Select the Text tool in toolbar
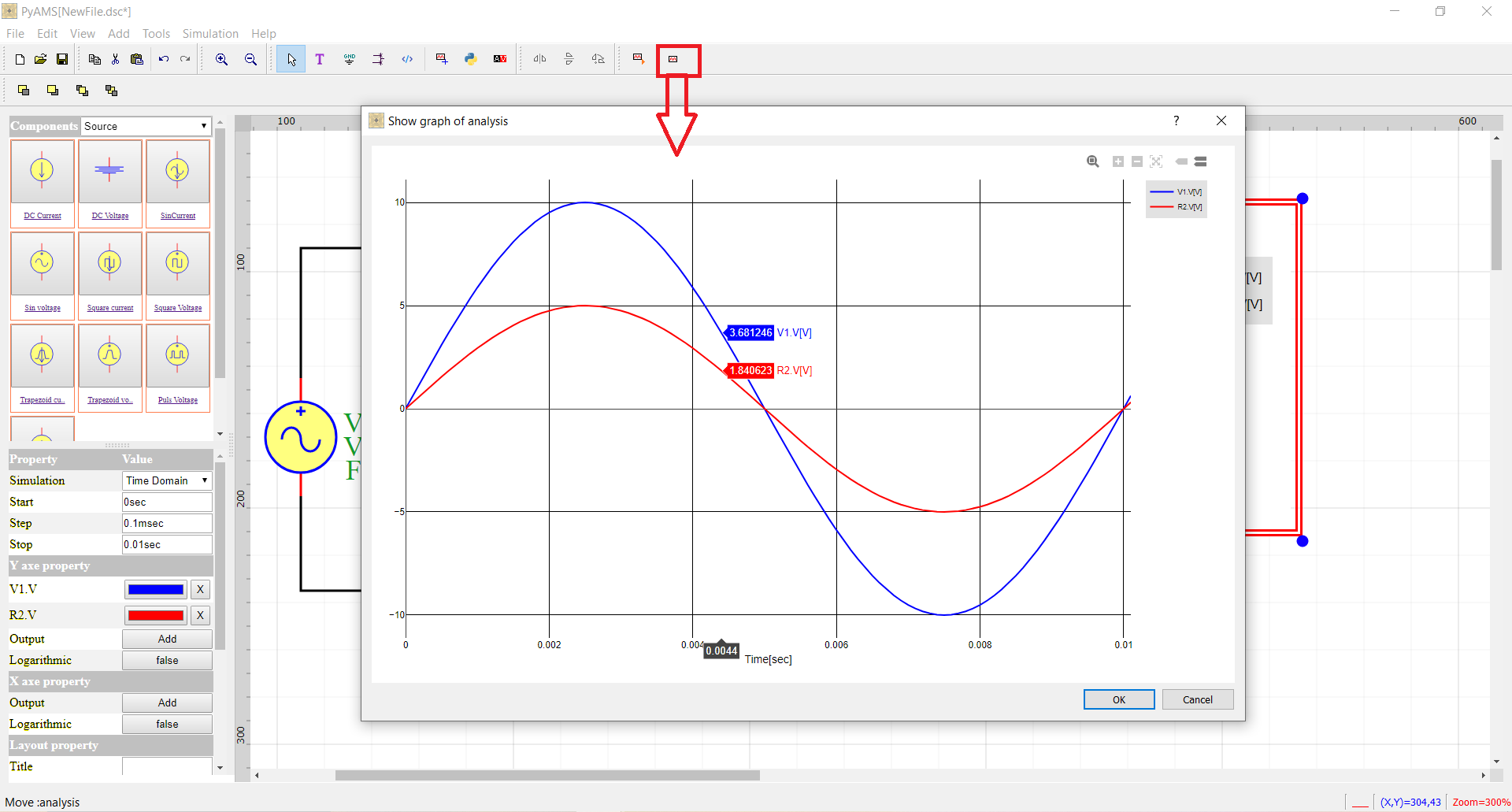 pyautogui.click(x=320, y=59)
